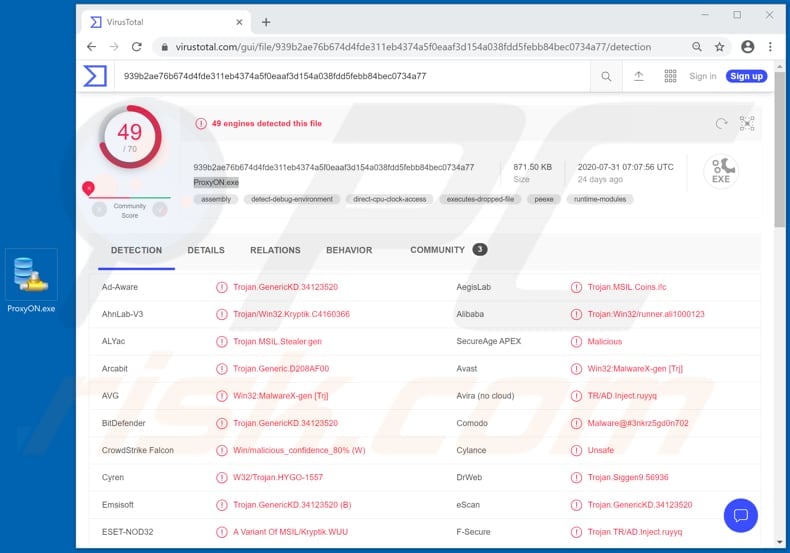Open the apps grid icon
790x553 pixels.
coord(670,76)
